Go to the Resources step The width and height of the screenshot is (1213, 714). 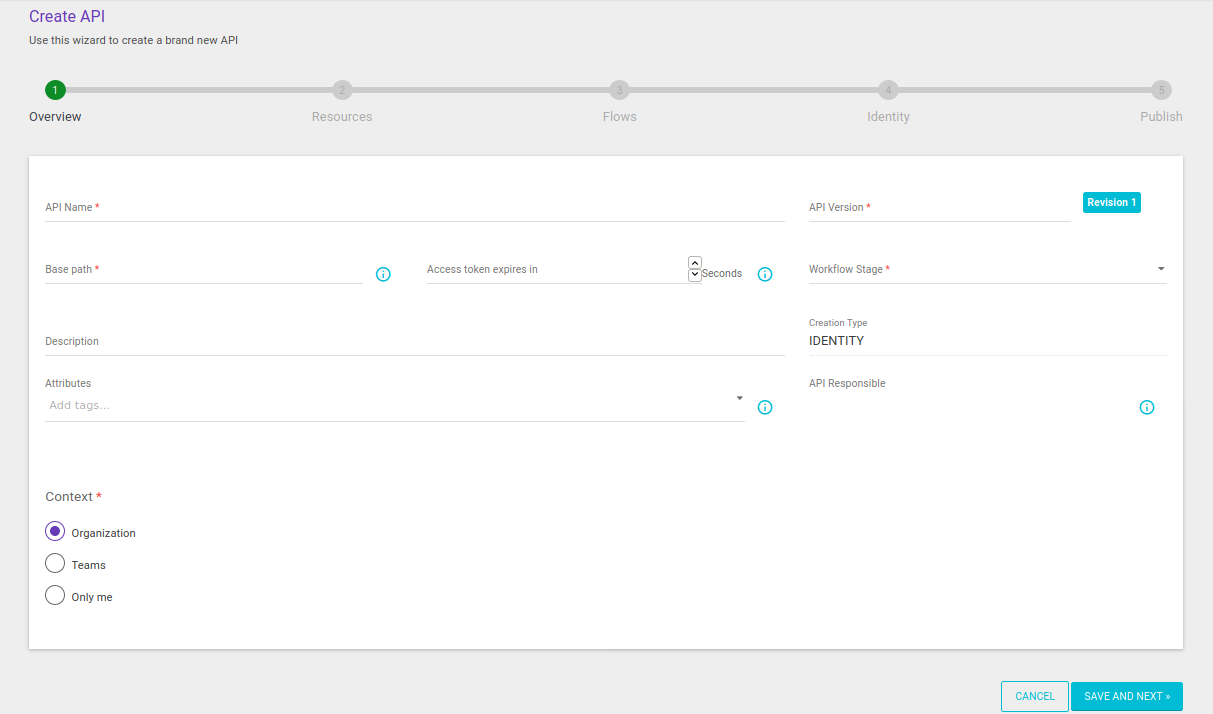342,89
